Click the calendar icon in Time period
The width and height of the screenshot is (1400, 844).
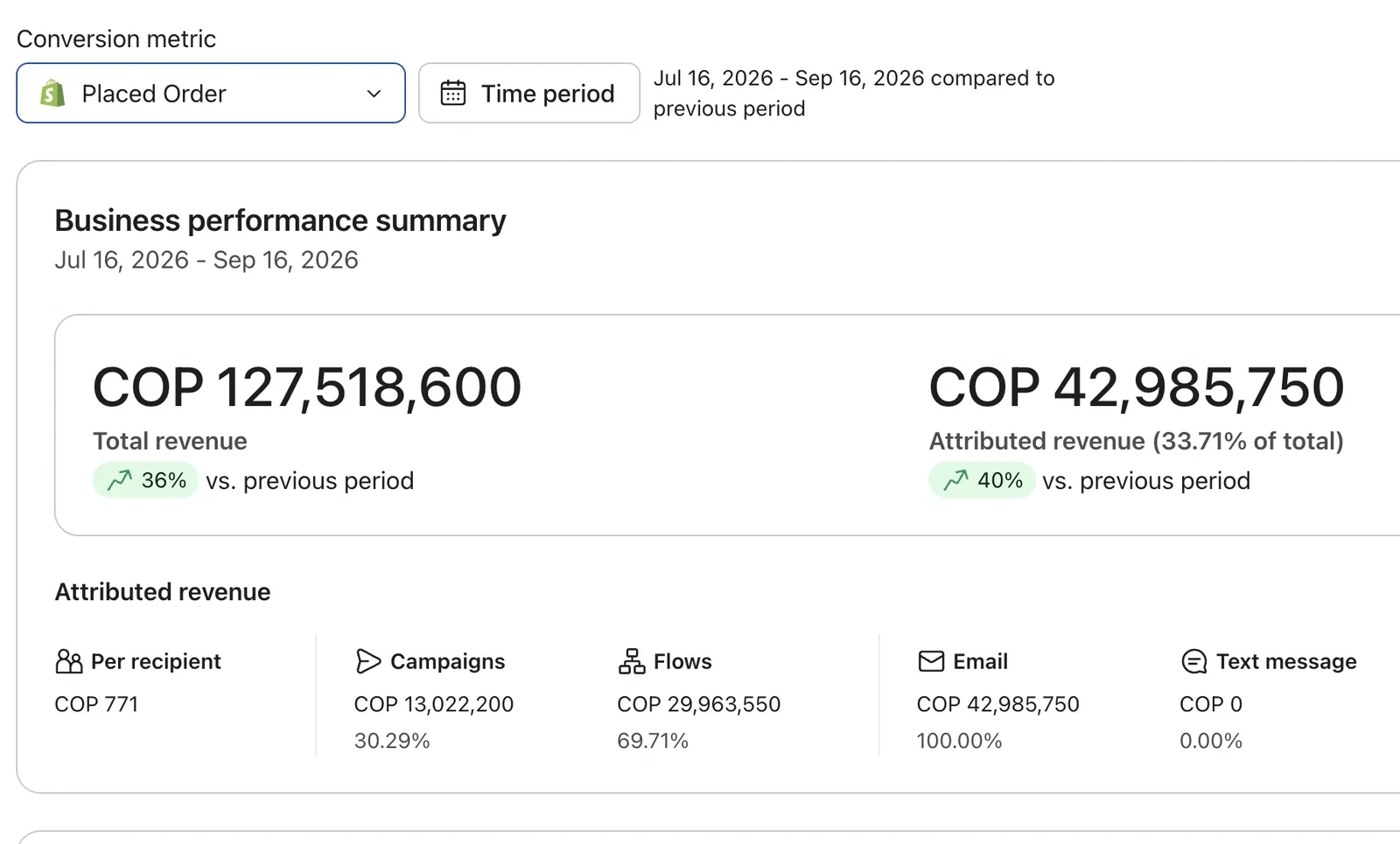coord(452,93)
